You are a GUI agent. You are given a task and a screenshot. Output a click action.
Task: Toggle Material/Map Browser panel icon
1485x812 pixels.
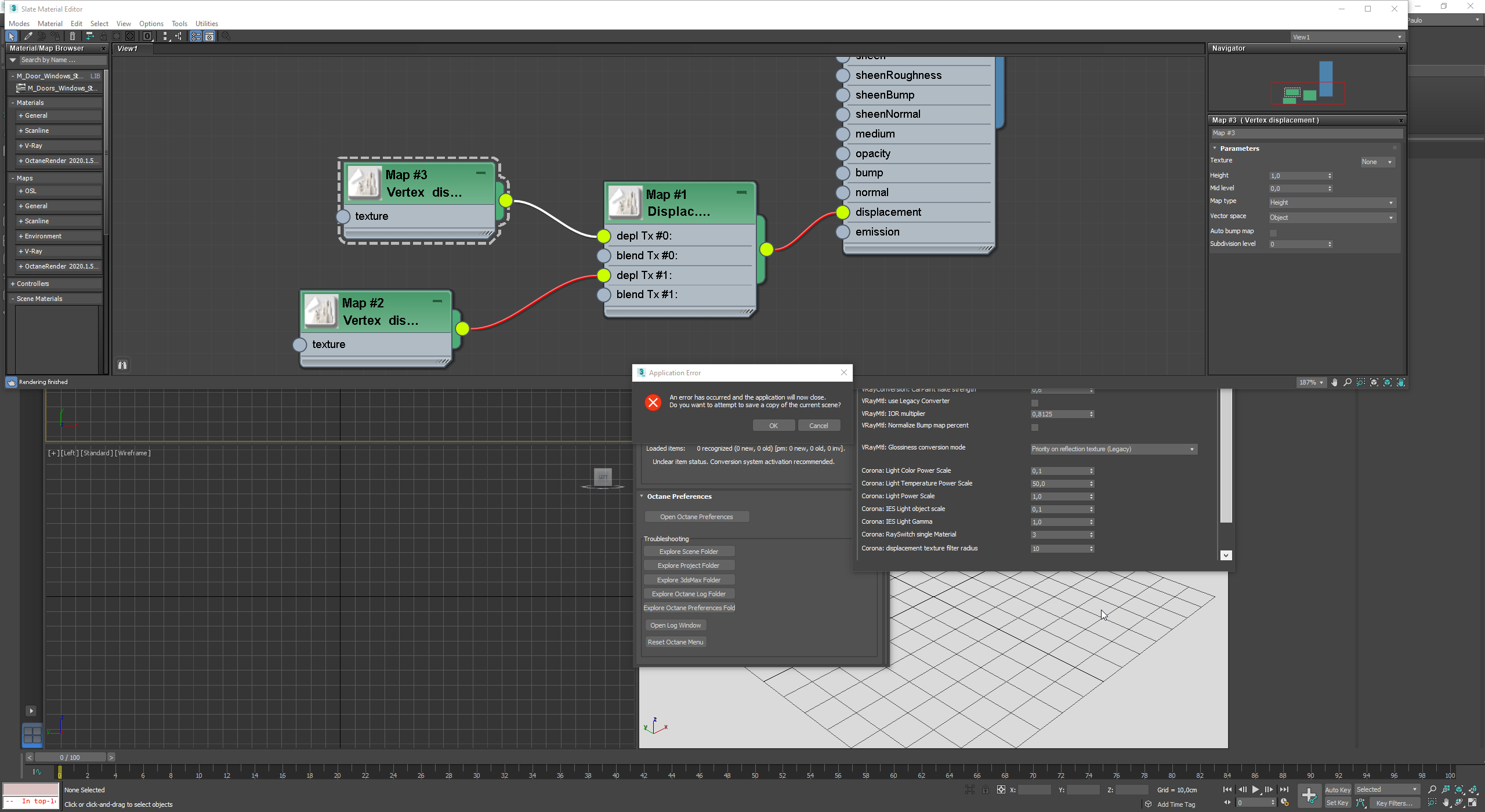point(196,37)
